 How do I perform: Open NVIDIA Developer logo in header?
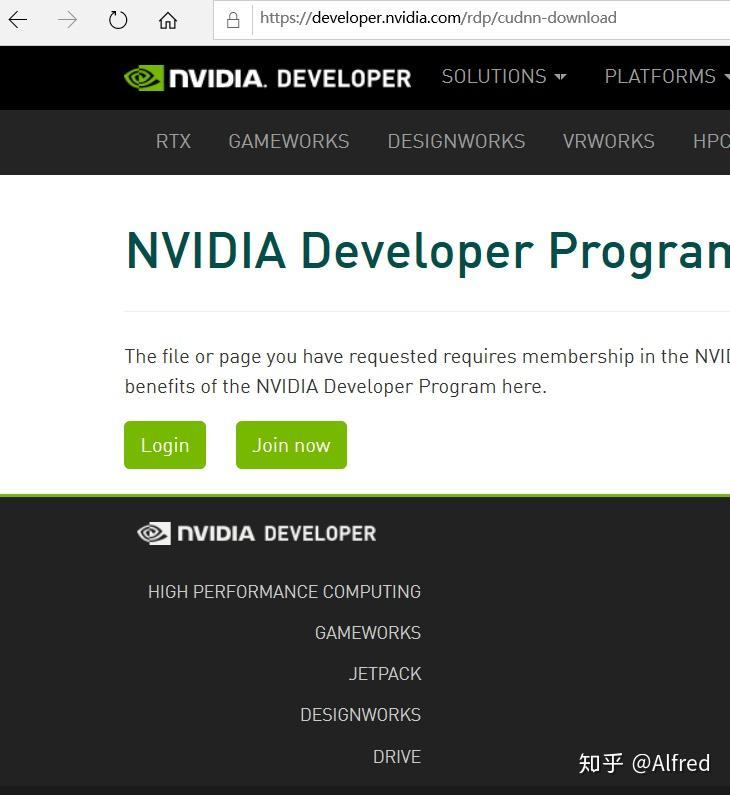(267, 78)
